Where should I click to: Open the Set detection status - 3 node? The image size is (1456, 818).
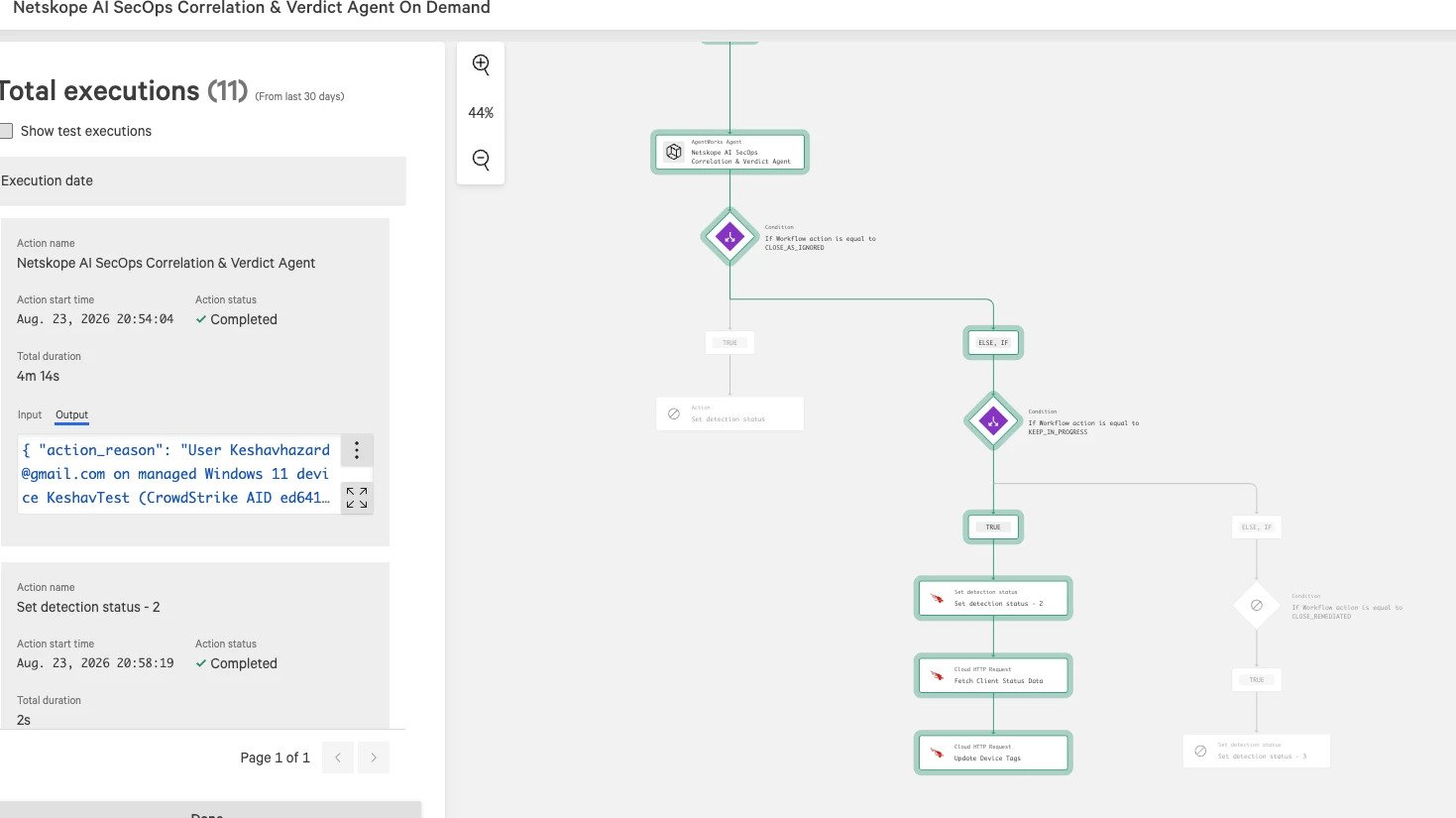(x=1257, y=751)
